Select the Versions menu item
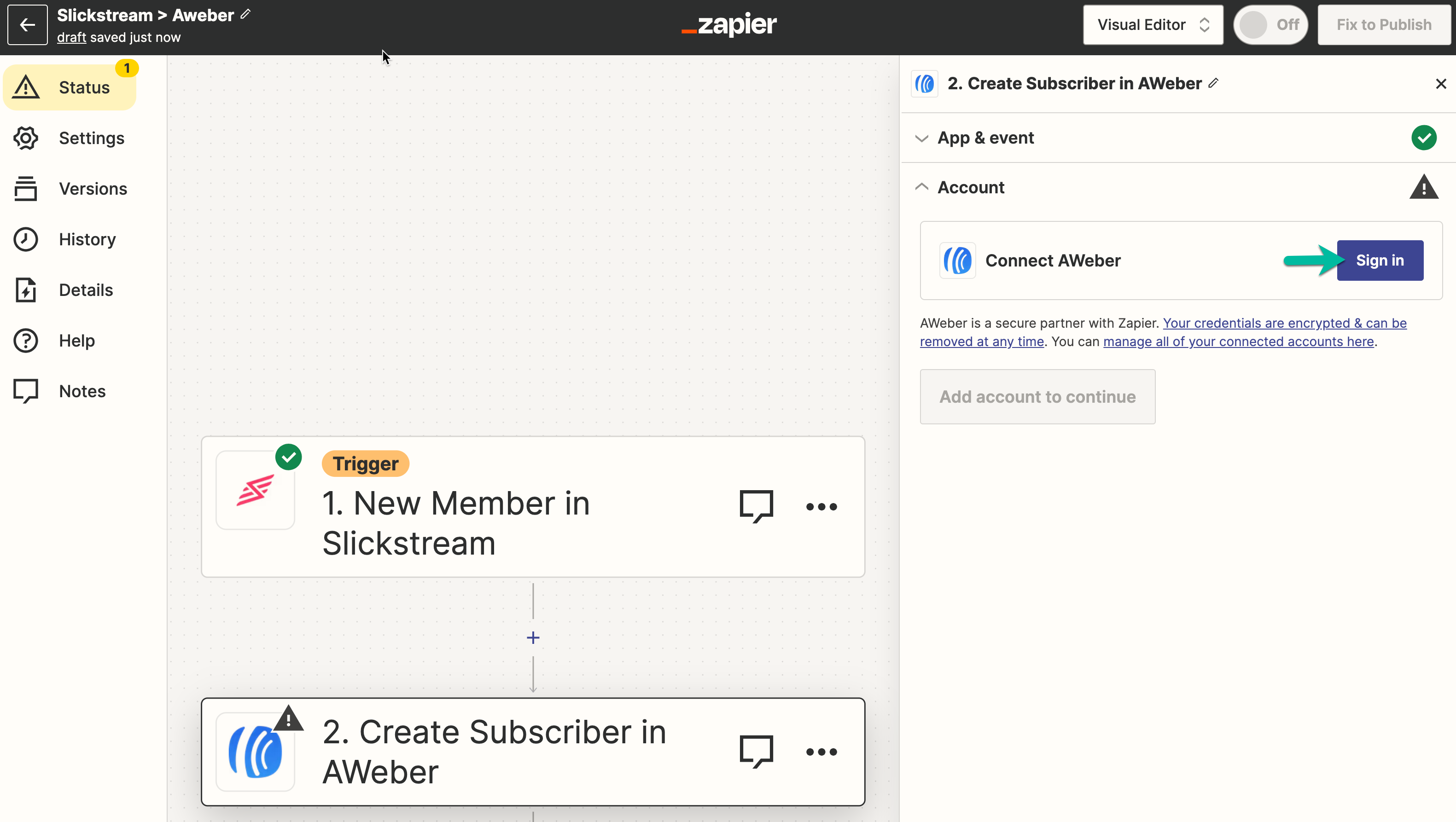The height and width of the screenshot is (822, 1456). (x=93, y=188)
